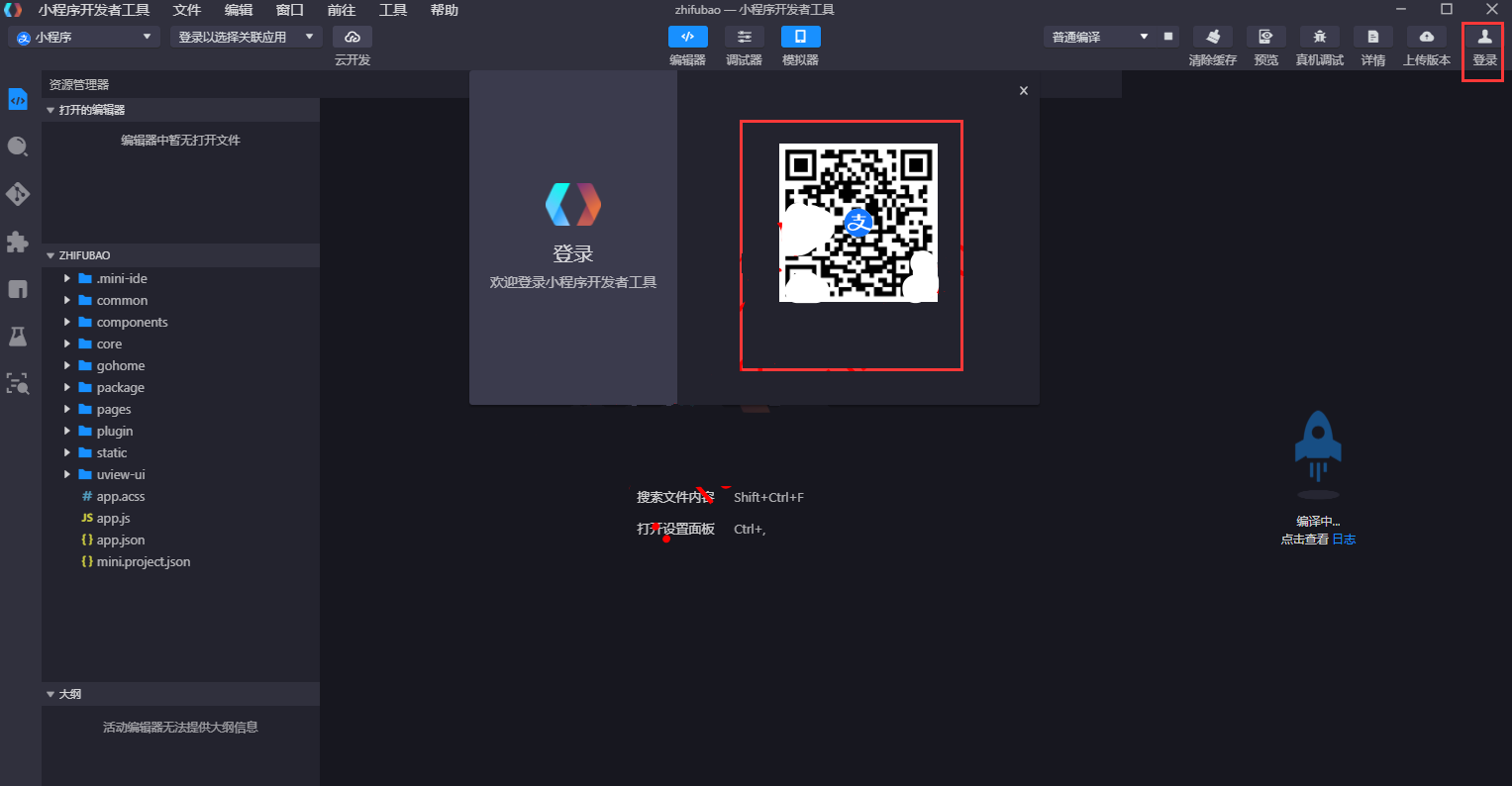Open the Extensions puzzle-piece icon
This screenshot has height=786, width=1512.
tap(18, 242)
